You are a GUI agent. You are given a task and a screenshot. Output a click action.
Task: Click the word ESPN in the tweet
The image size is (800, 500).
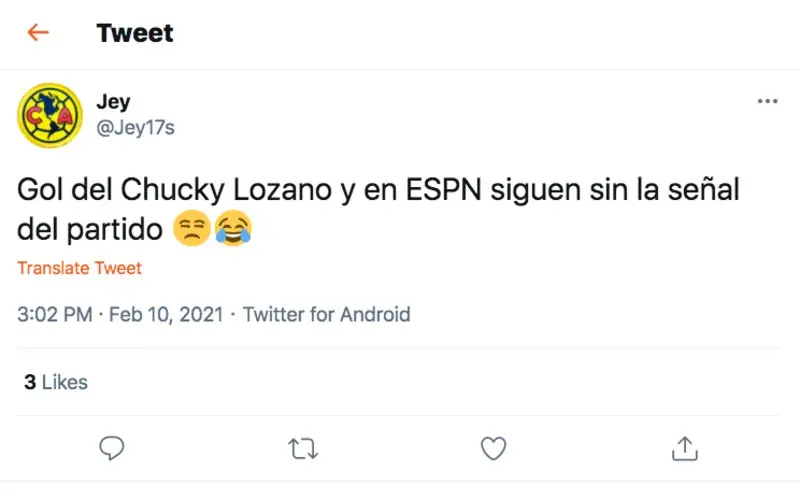tap(443, 190)
